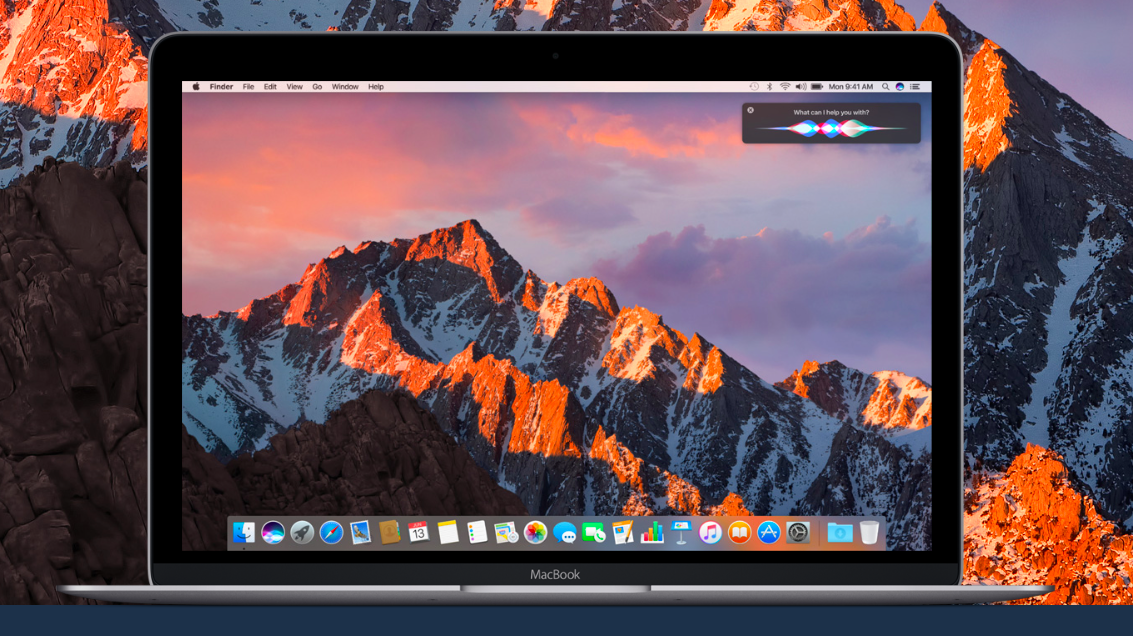Click Time Machine menu bar icon
1133x636 pixels.
754,87
